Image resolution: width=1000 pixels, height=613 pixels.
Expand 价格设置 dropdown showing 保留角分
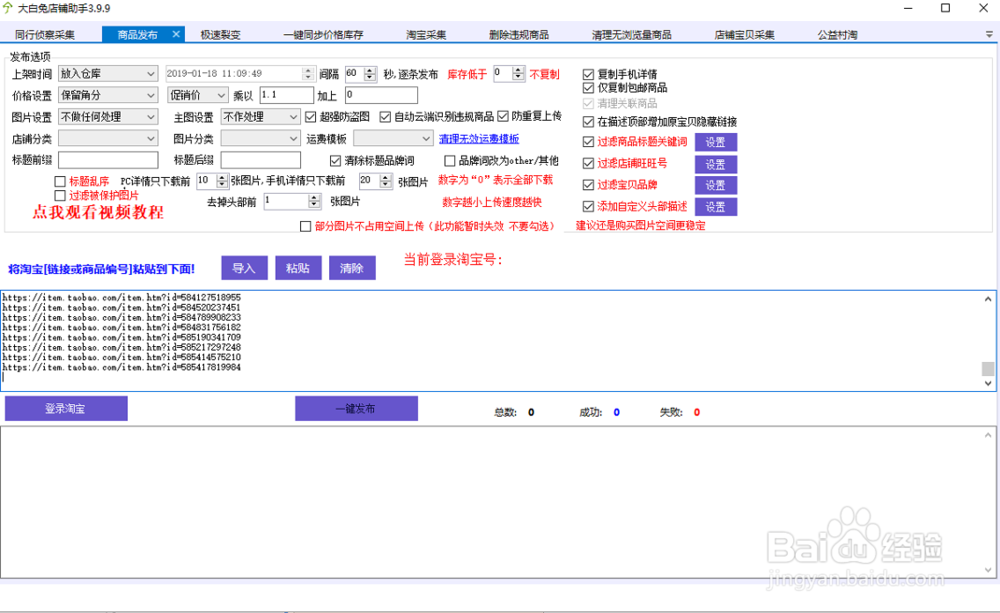(108, 95)
